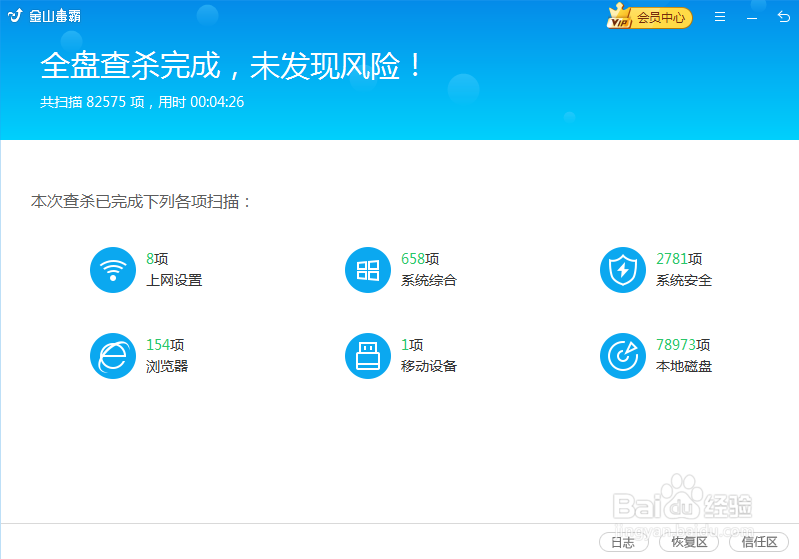Open the 恢复区 recovery area
Screen dimensions: 799x559
[689, 542]
